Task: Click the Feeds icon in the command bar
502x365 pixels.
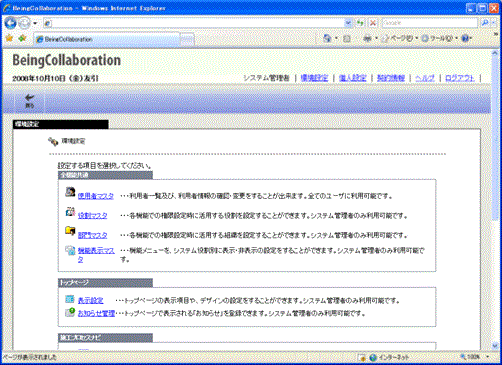Action: click(347, 39)
